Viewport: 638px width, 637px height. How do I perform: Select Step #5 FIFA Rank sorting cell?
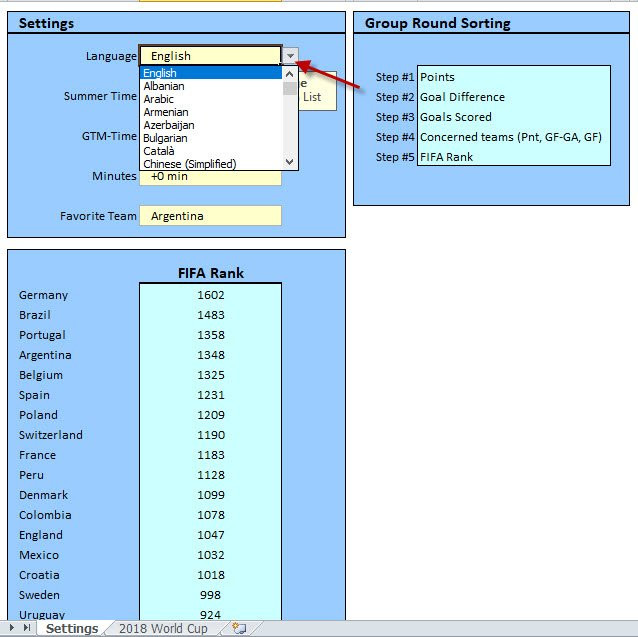(513, 157)
